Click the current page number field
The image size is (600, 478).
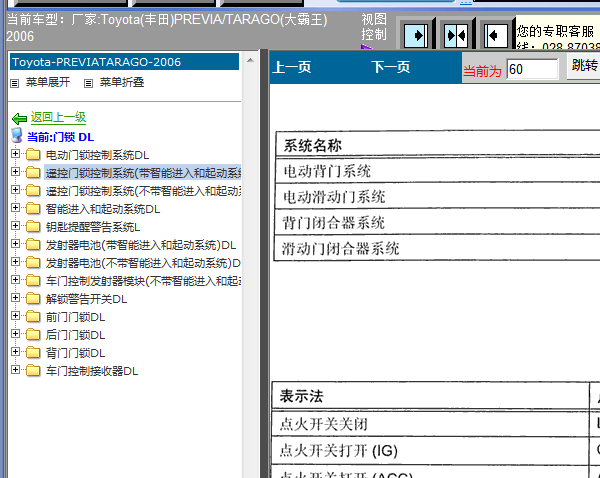tap(532, 69)
